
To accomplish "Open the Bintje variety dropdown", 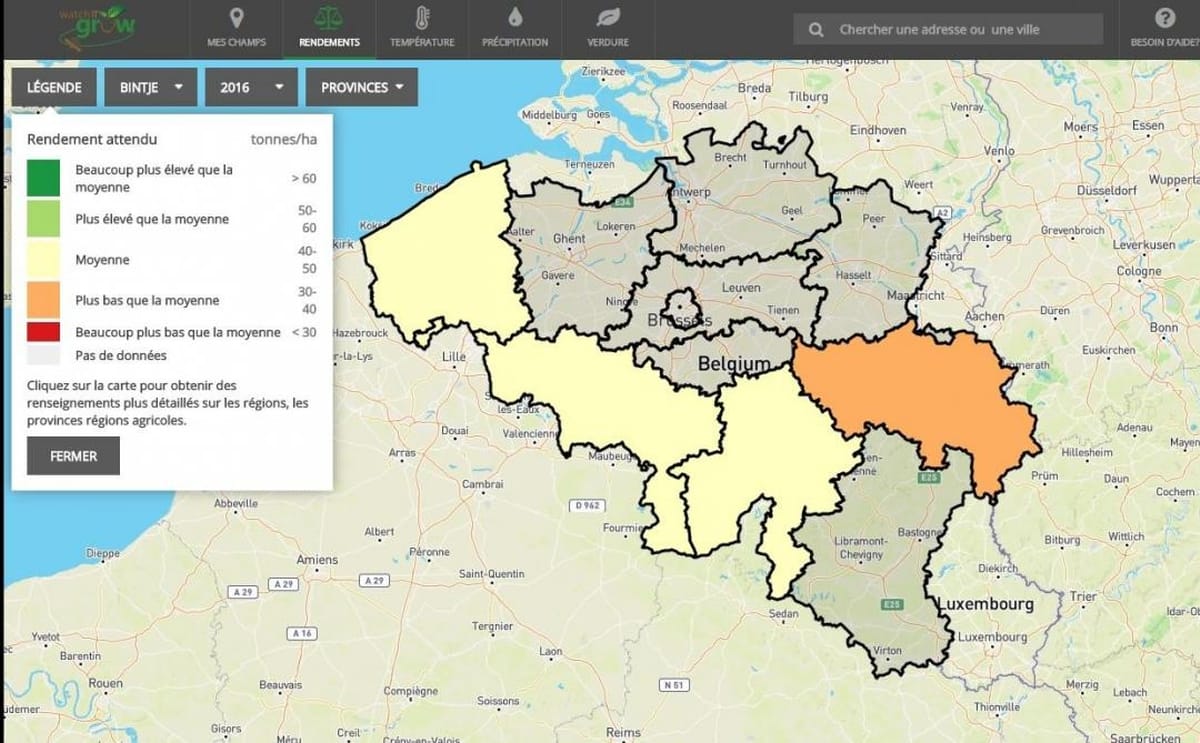I will point(150,87).
